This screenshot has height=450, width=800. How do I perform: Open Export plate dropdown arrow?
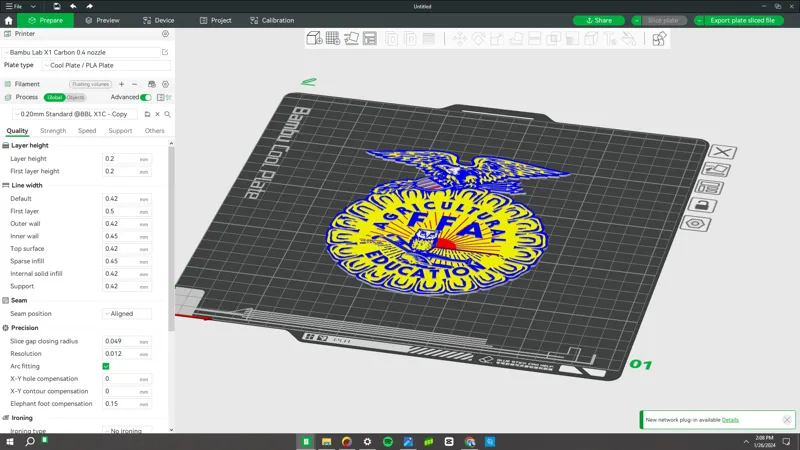[699, 20]
